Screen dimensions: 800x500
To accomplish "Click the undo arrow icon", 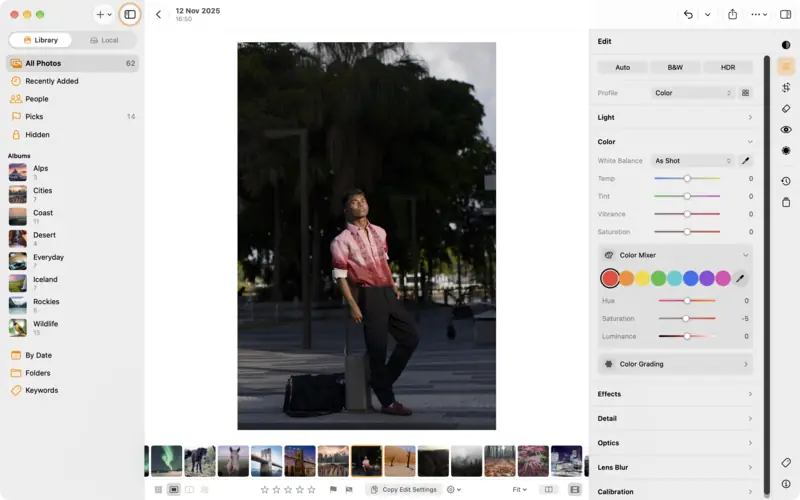I will 688,14.
